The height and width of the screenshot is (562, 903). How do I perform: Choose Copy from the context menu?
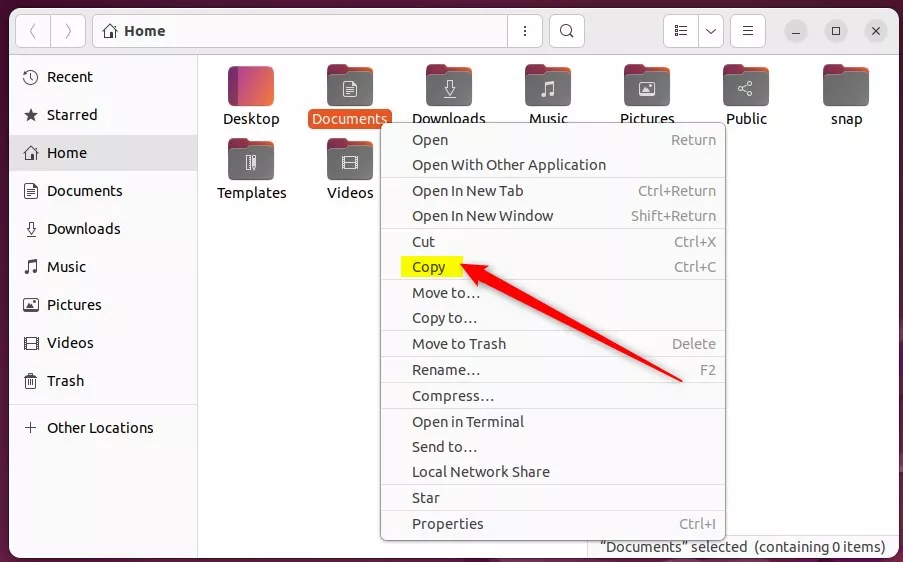(x=429, y=267)
